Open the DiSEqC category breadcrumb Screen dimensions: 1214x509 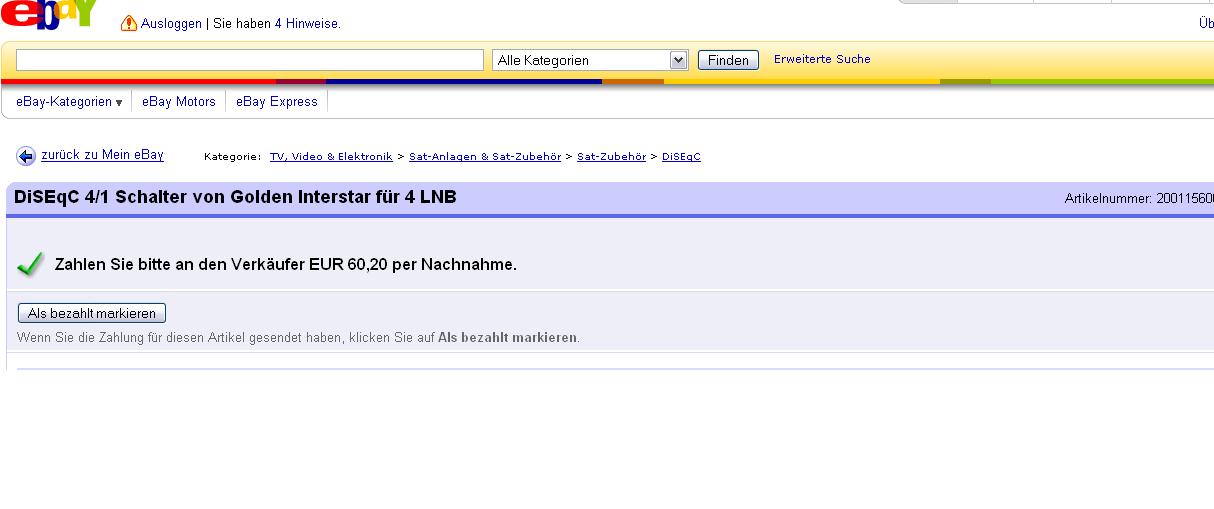681,157
